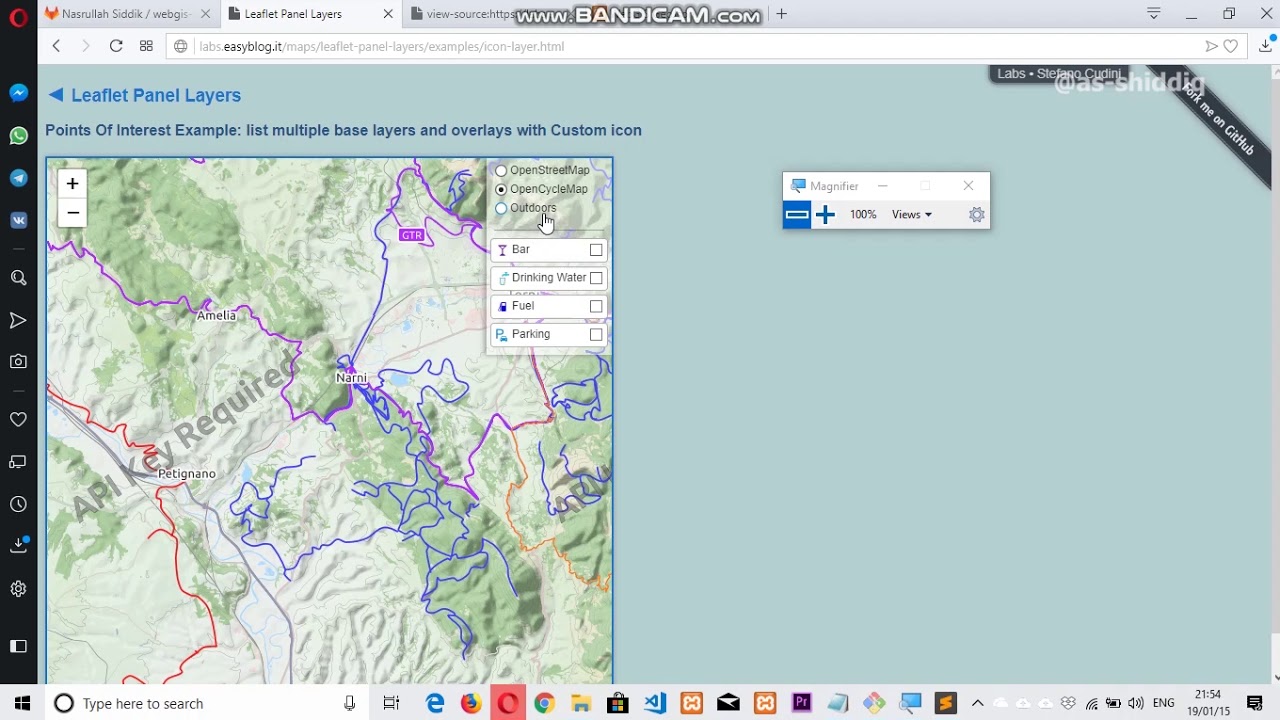Launch Microsoft Edge from taskbar
The image size is (1280, 720).
[435, 703]
